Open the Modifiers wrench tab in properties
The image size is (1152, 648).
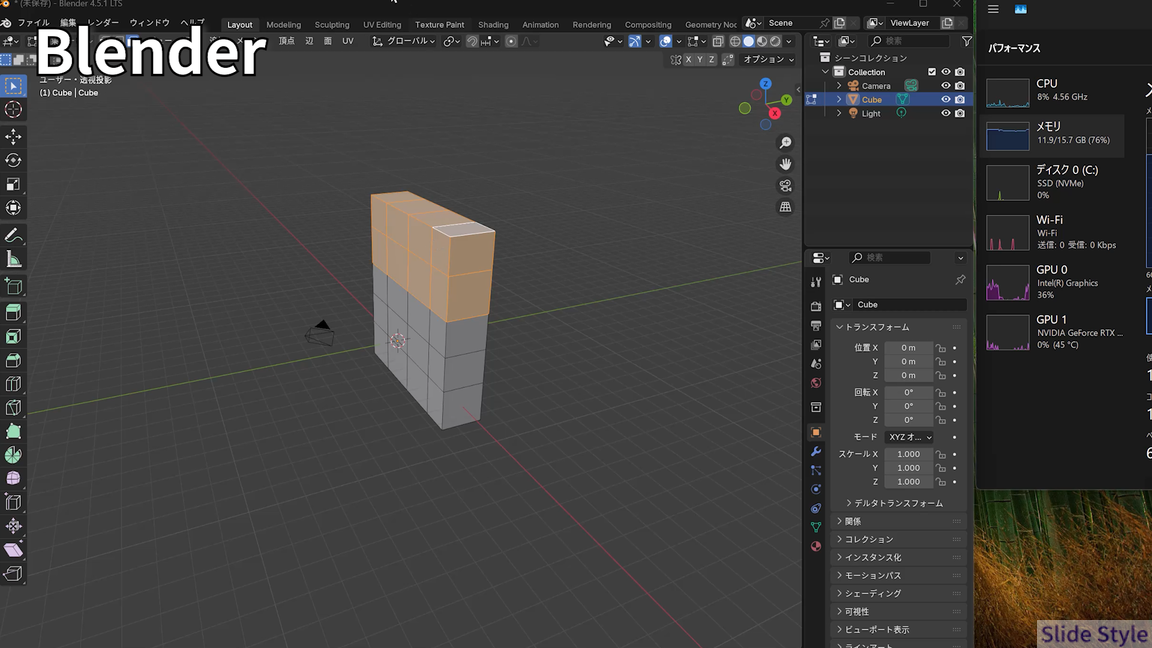pyautogui.click(x=816, y=451)
